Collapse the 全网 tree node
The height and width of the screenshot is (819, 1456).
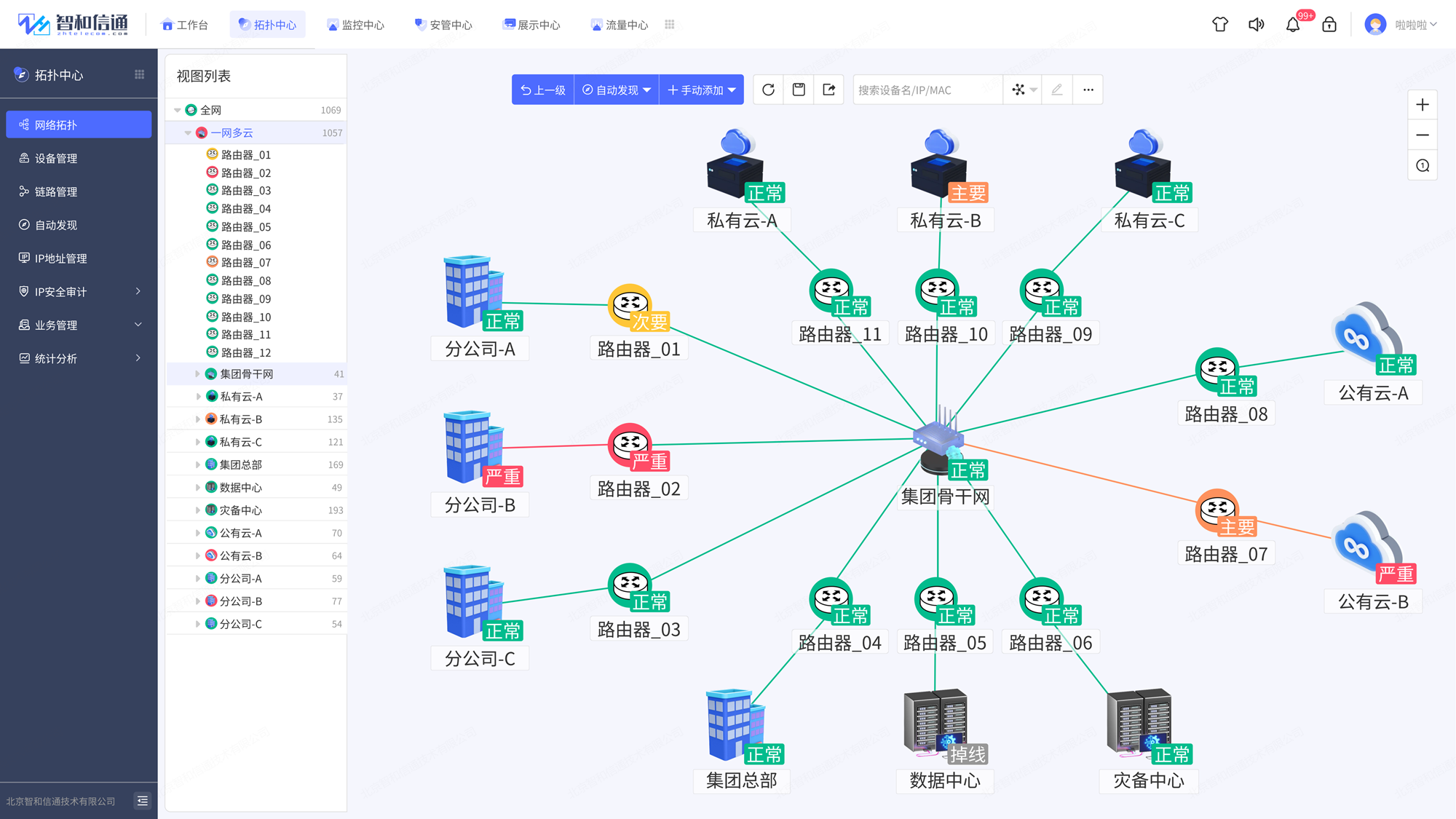tap(178, 110)
